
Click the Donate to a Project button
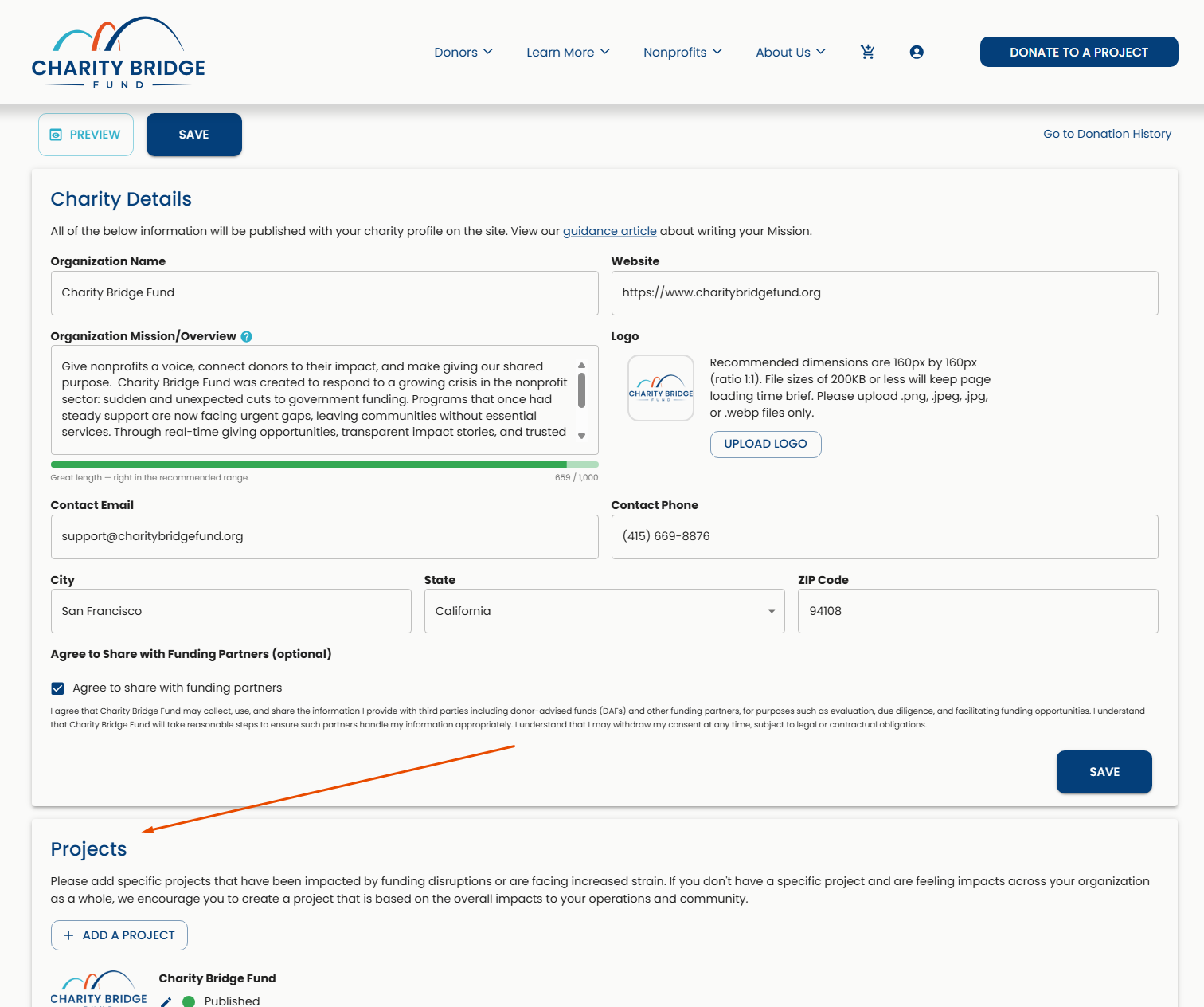pyautogui.click(x=1079, y=52)
